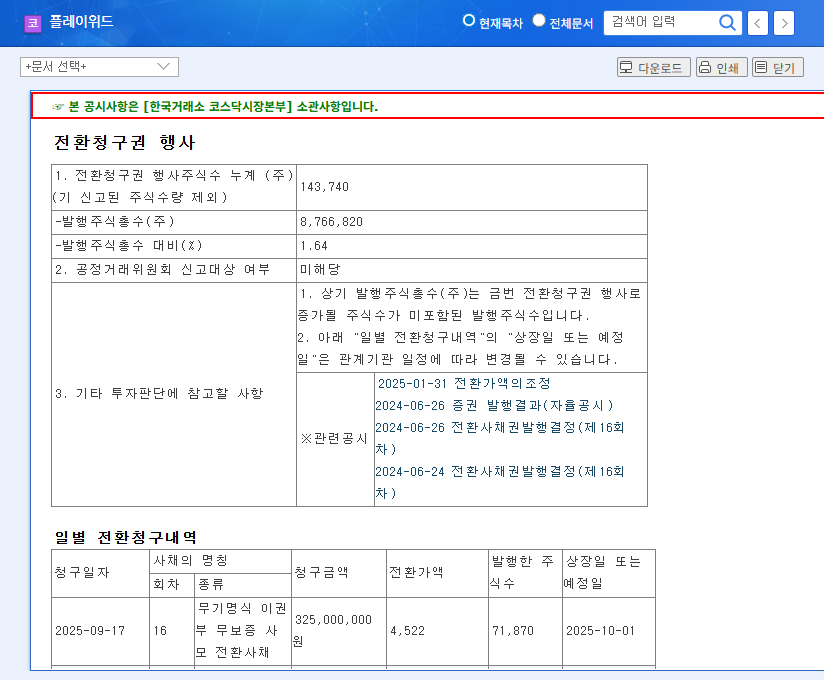
Task: Select the 전체문서 radio button
Action: [539, 20]
